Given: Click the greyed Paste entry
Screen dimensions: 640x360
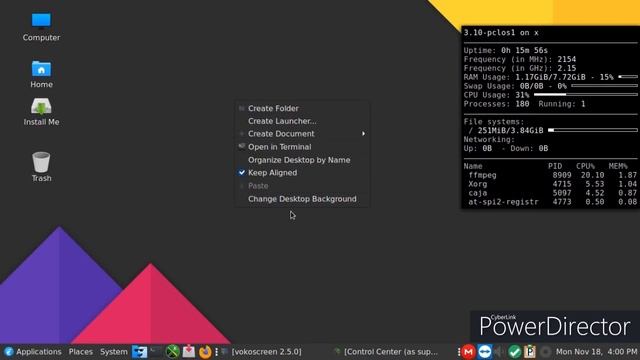Looking at the screenshot, I should [x=302, y=186].
